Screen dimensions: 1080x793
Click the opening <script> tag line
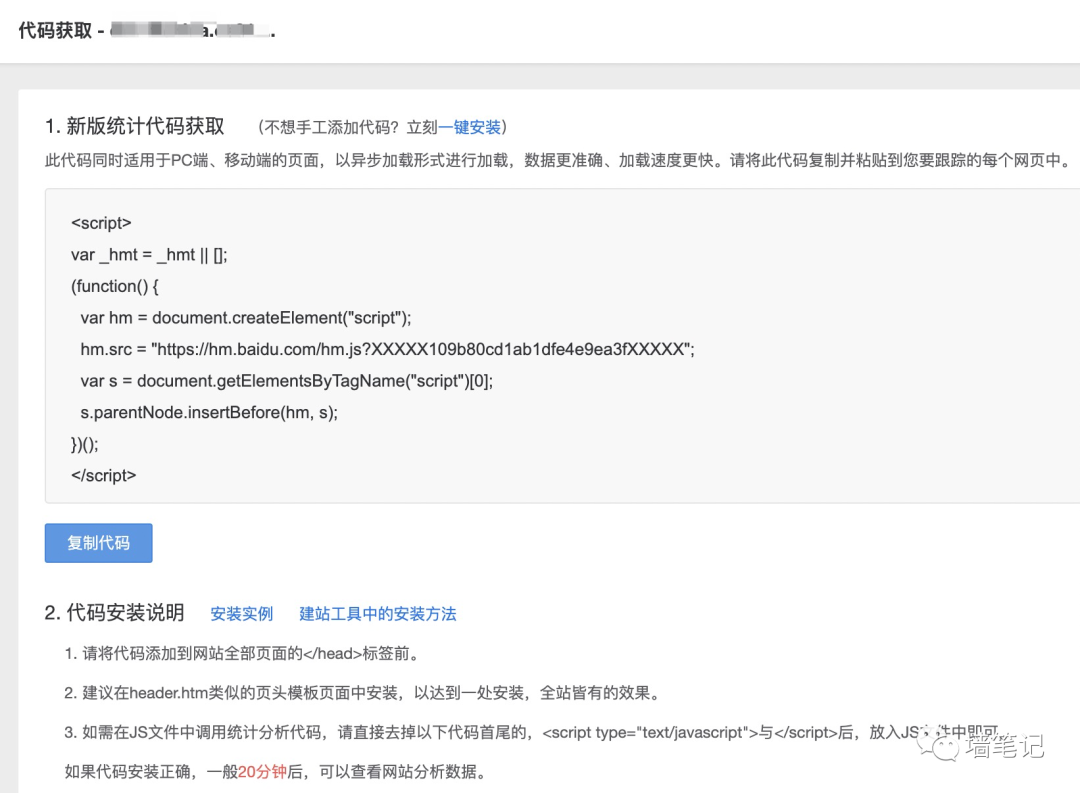click(101, 223)
